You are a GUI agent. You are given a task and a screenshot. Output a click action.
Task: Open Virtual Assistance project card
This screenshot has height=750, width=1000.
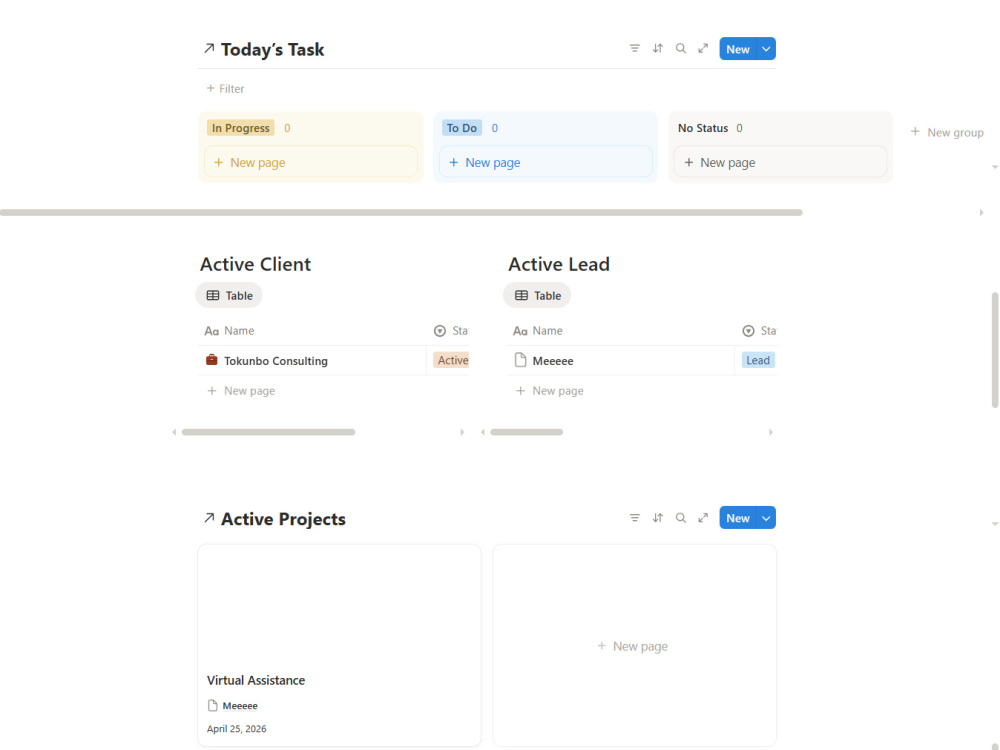click(339, 645)
